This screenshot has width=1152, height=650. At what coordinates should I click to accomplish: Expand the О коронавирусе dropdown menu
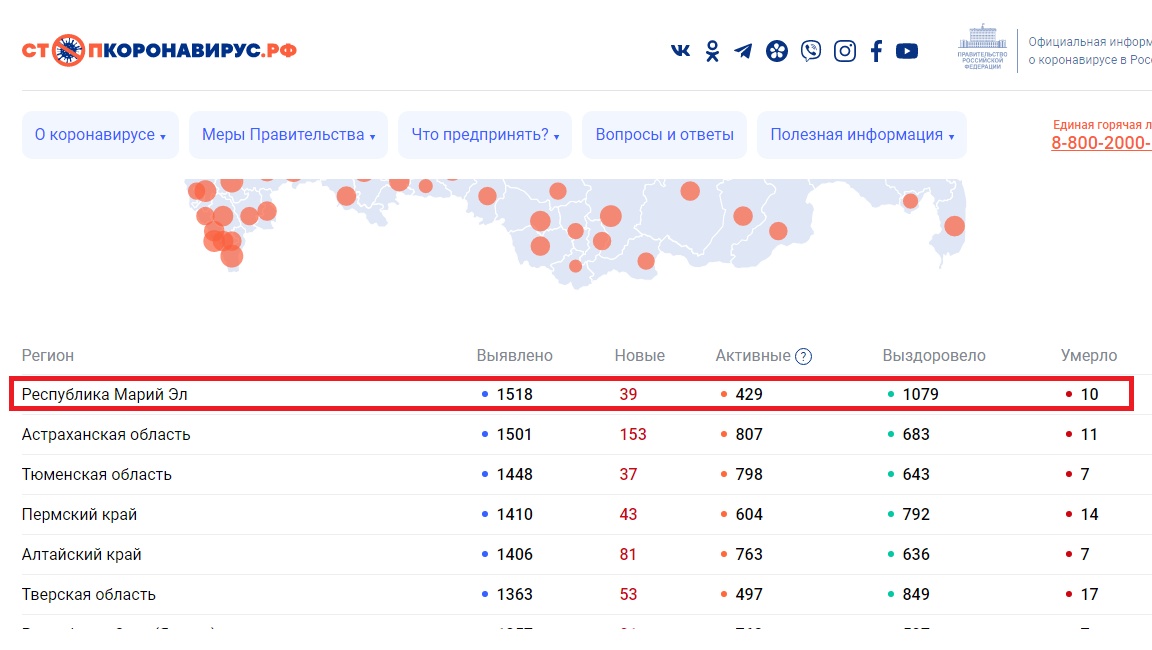[100, 135]
